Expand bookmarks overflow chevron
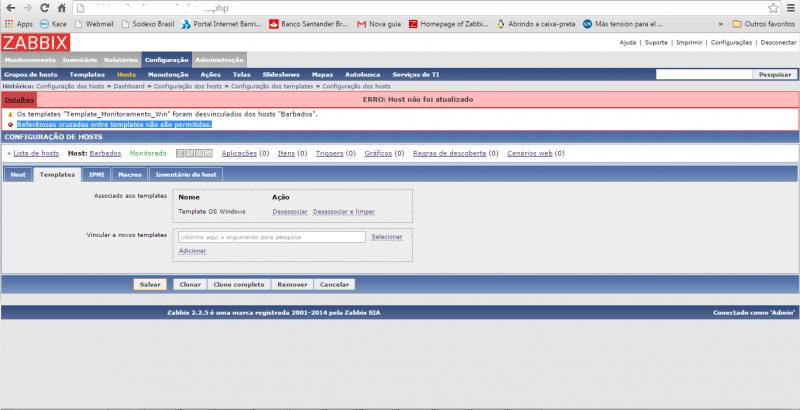The height and width of the screenshot is (410, 800). (720, 24)
